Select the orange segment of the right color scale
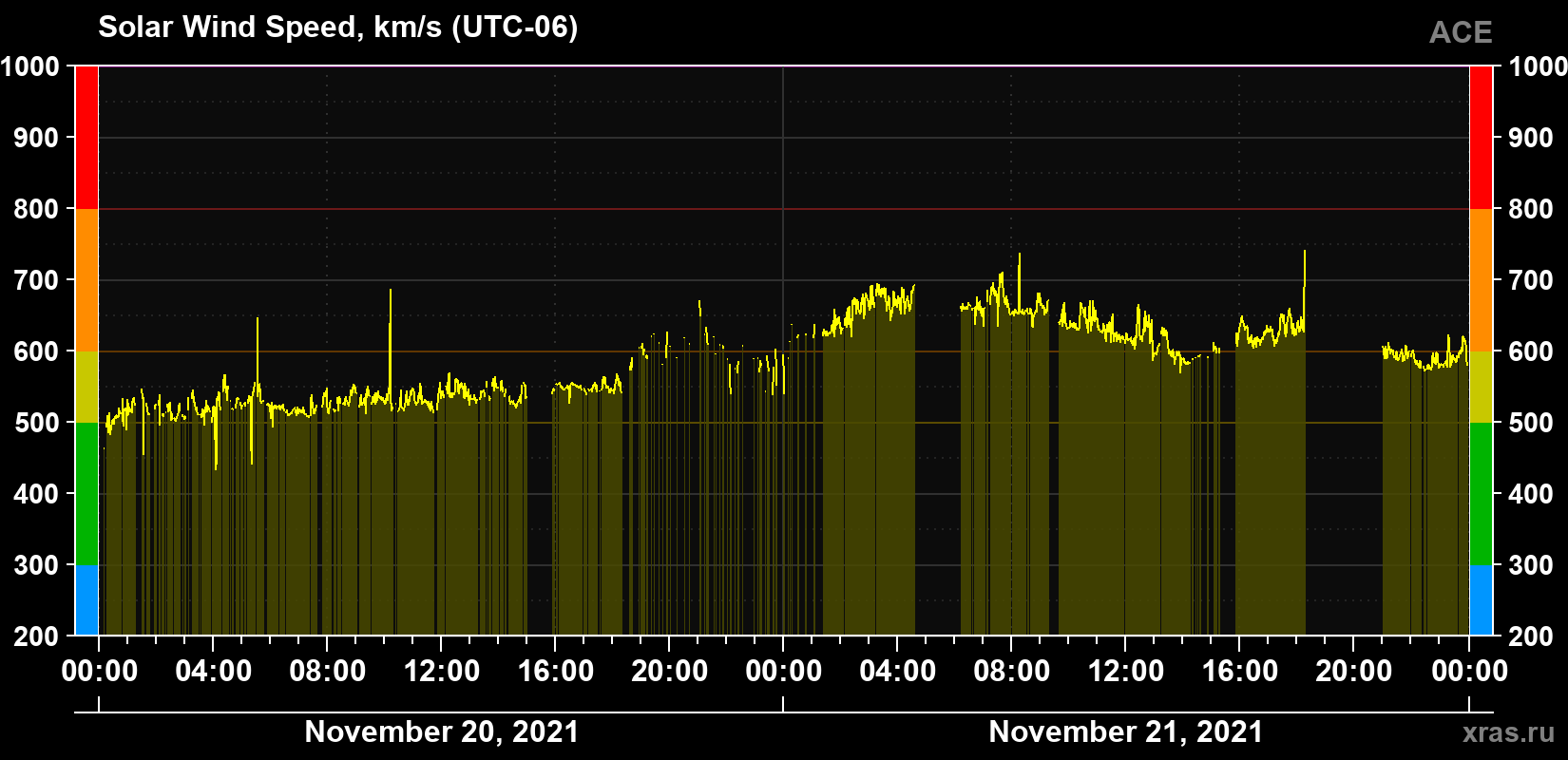 pos(1482,280)
